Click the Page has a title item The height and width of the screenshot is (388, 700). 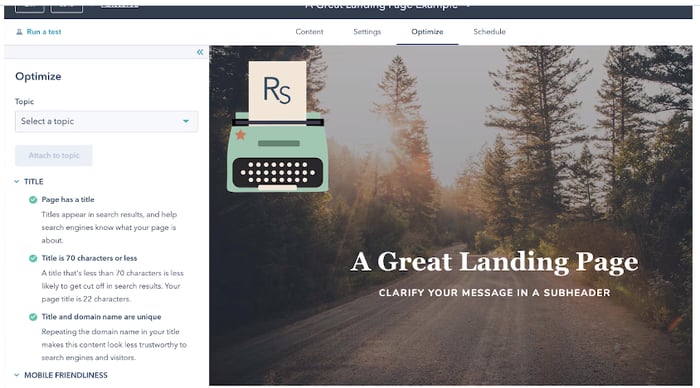[68, 200]
